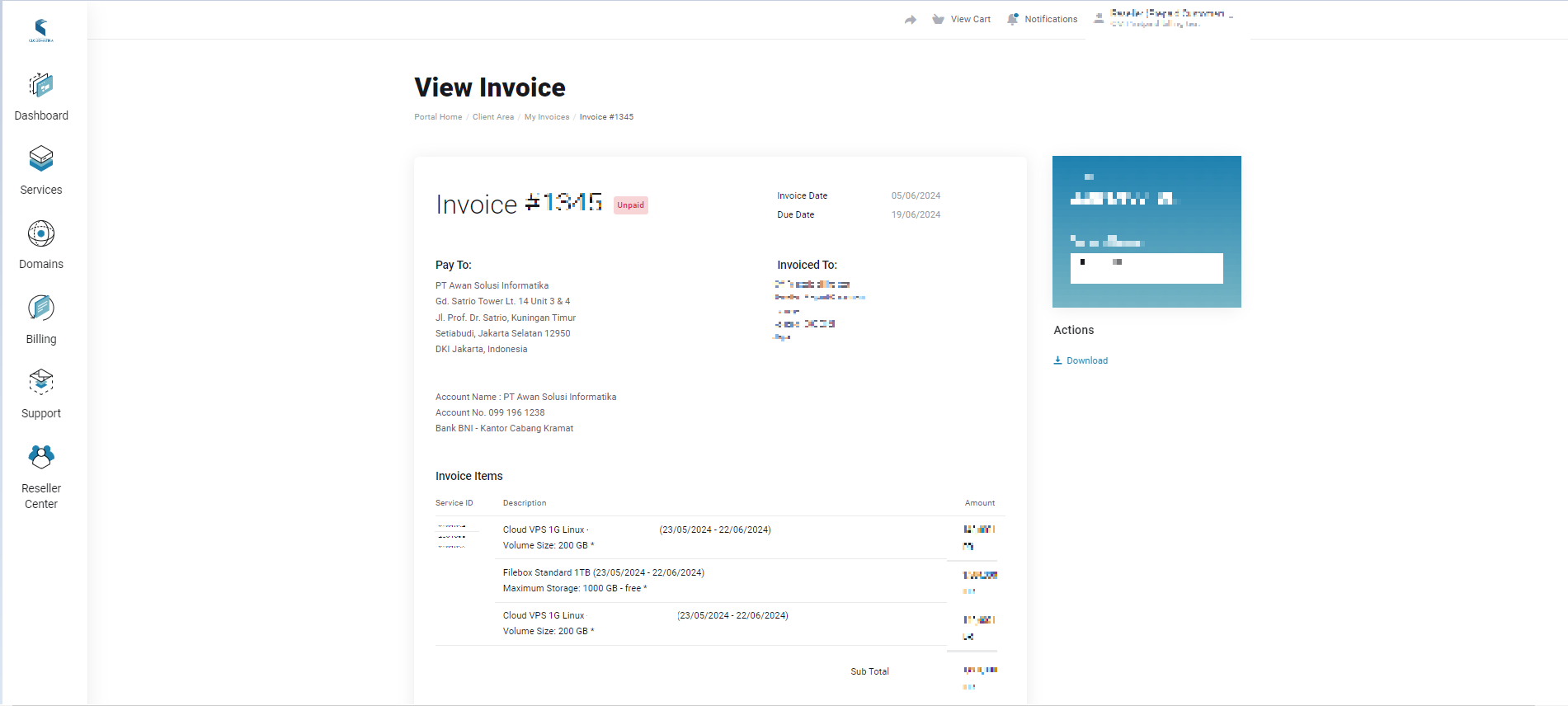Open the Domains globe icon
This screenshot has width=1568, height=706.
tap(41, 233)
